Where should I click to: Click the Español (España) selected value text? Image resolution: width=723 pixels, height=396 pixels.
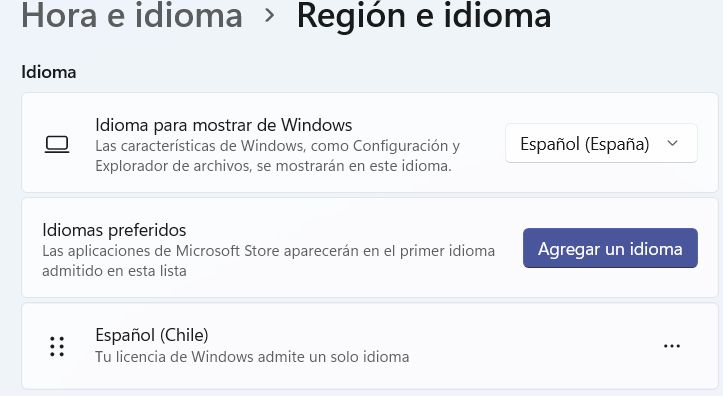[x=585, y=144]
